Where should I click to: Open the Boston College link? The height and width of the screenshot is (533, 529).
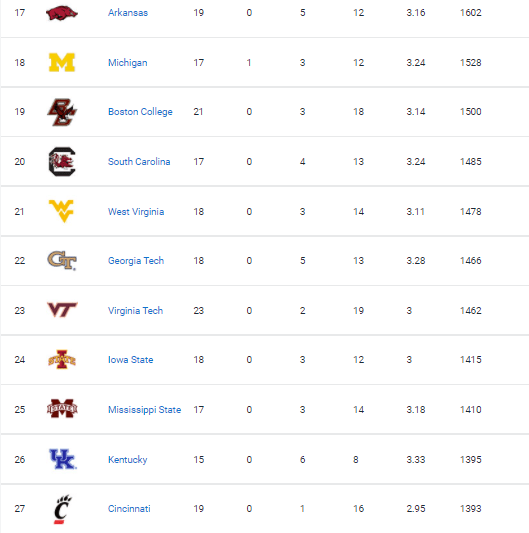point(140,112)
